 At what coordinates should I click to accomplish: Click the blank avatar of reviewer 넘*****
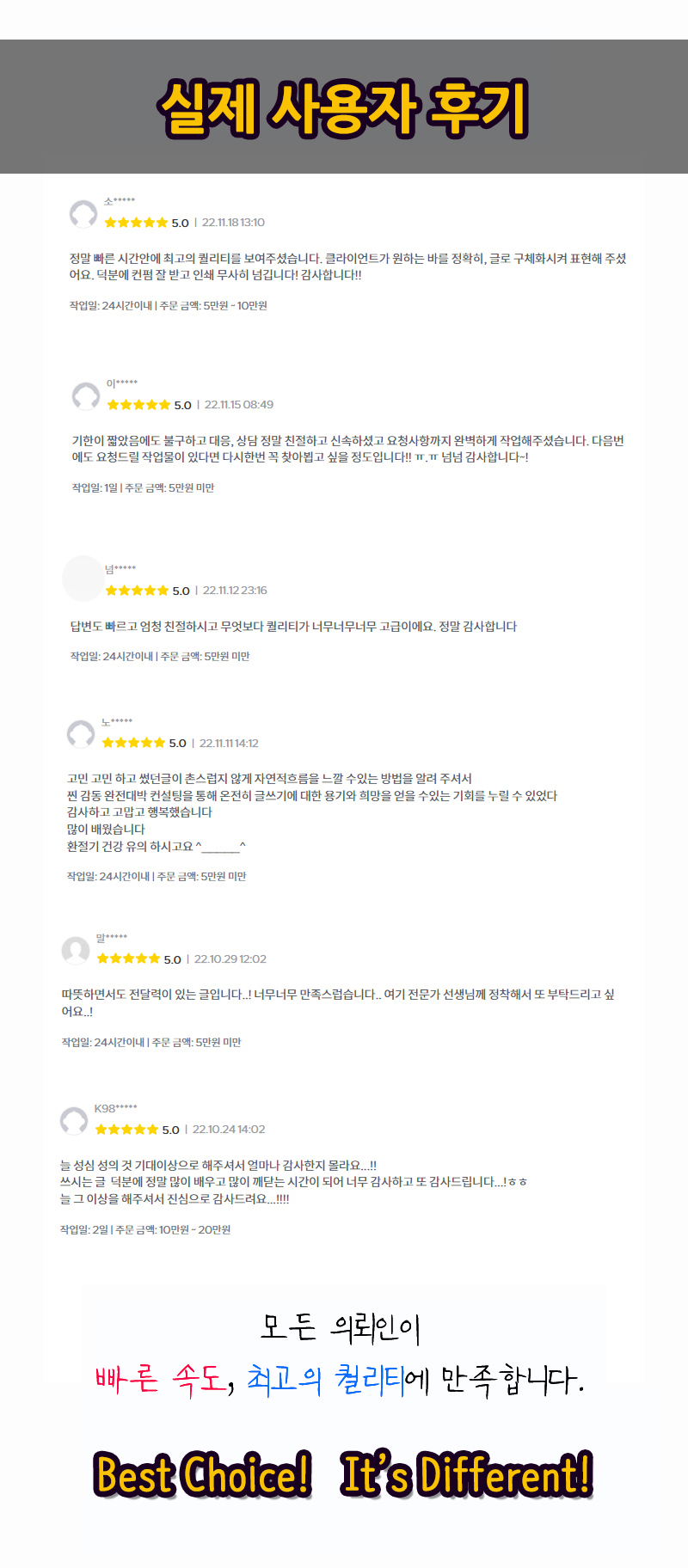pyautogui.click(x=83, y=579)
